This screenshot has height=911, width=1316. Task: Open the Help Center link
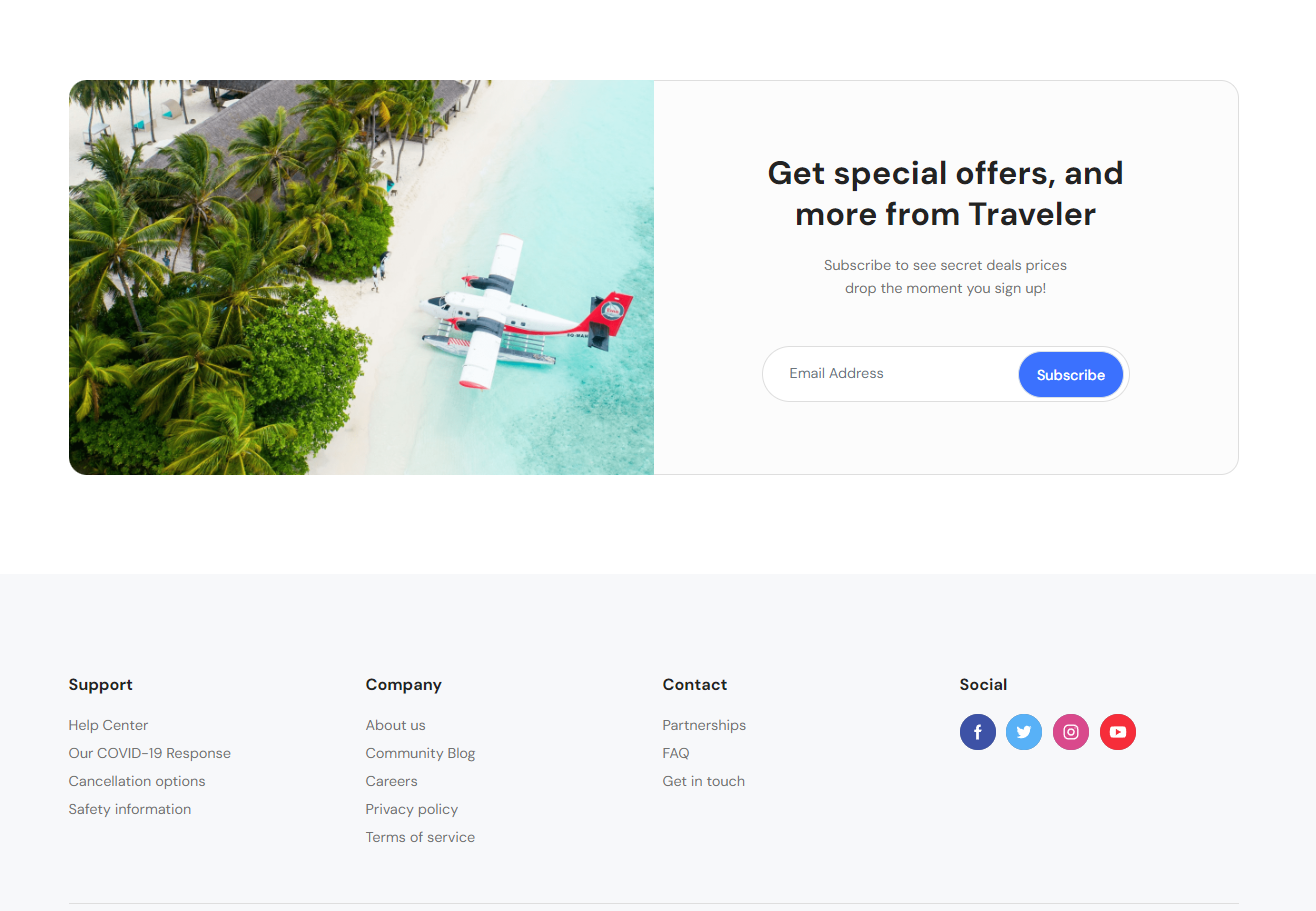(108, 725)
